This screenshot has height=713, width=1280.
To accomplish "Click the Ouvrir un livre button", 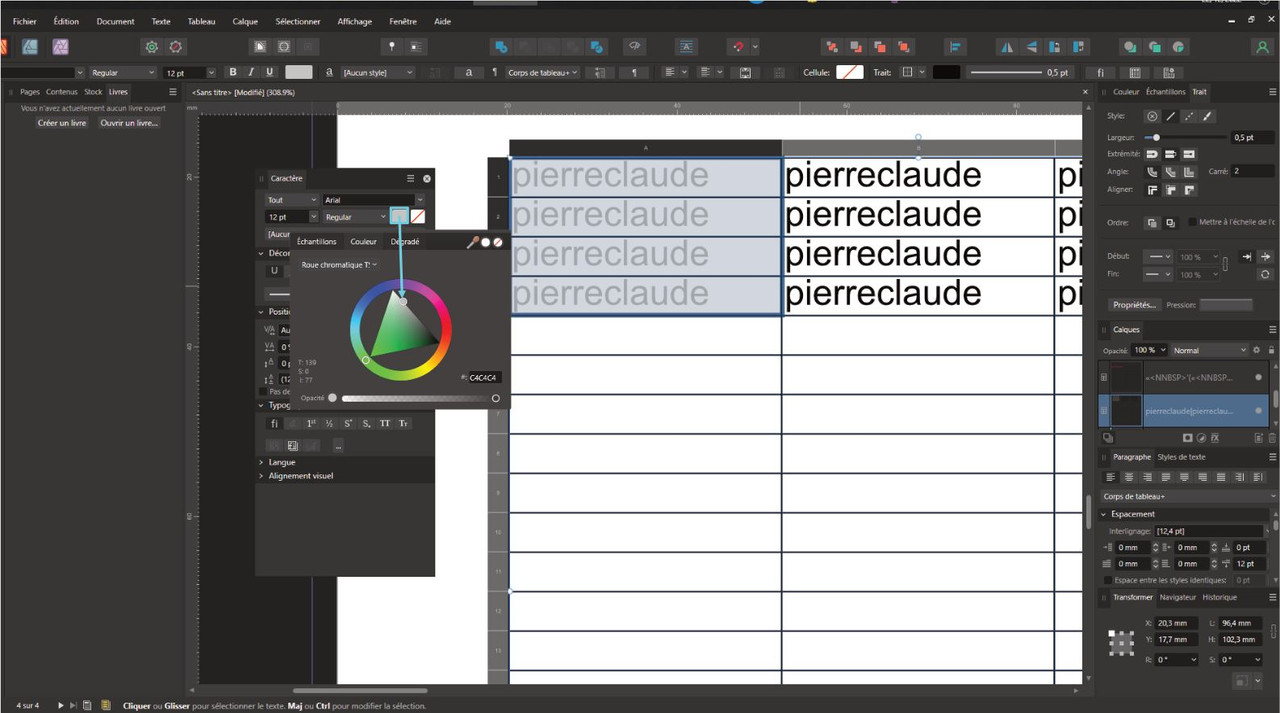I will tap(129, 123).
